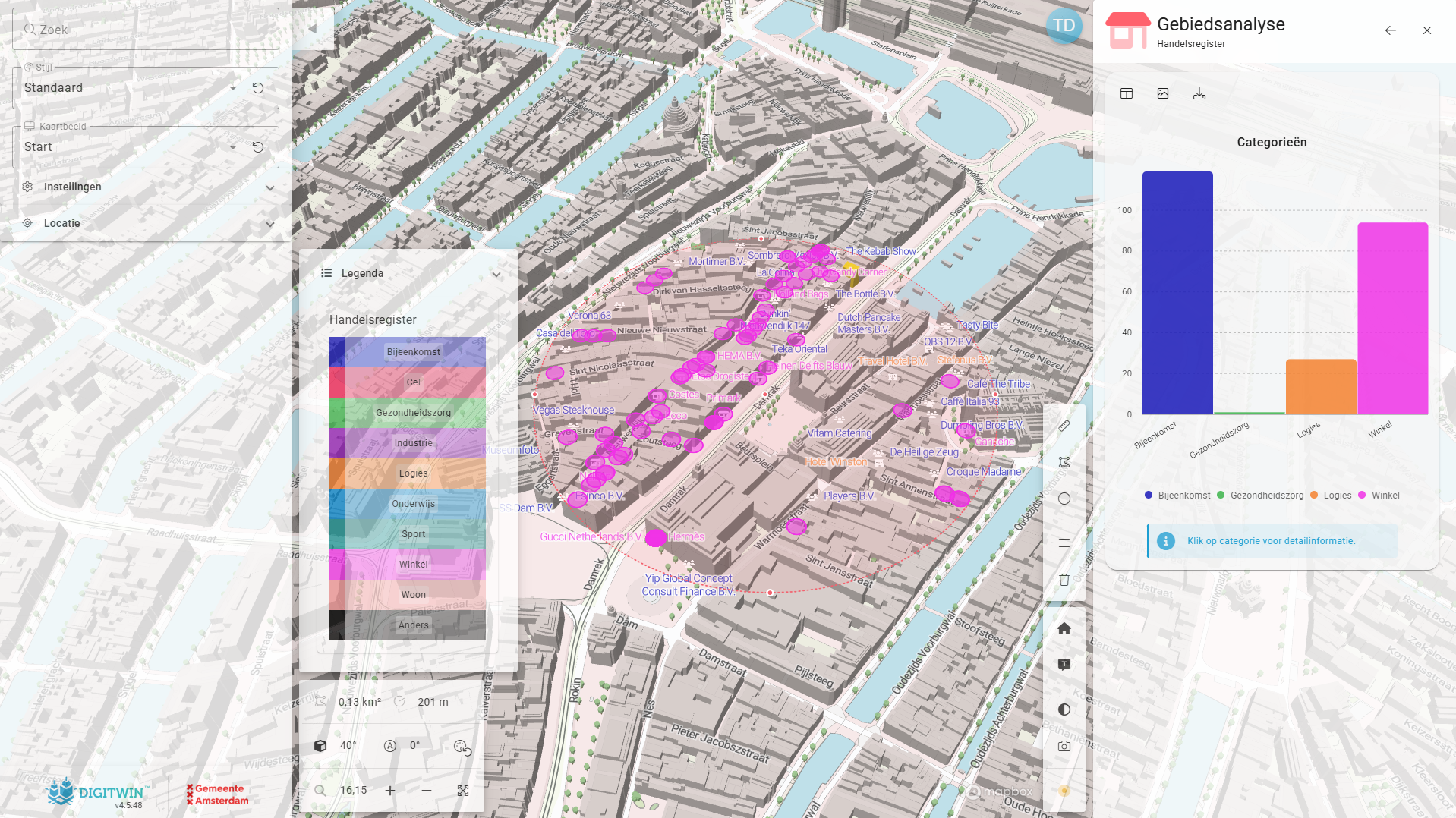Select the ruler measure tool
1456x818 pixels.
pyautogui.click(x=1064, y=426)
